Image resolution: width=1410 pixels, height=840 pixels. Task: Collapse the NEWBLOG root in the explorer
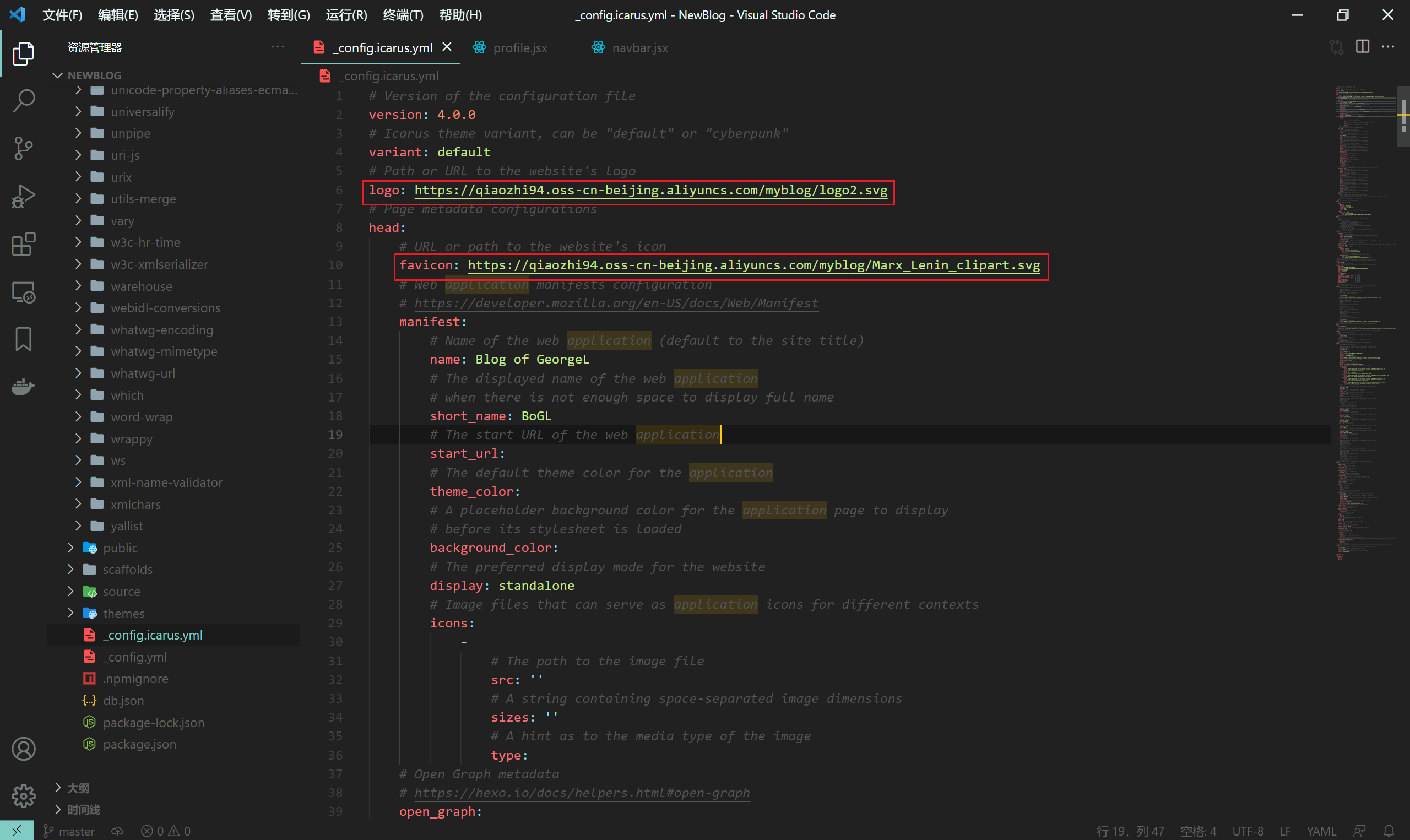pyautogui.click(x=57, y=74)
